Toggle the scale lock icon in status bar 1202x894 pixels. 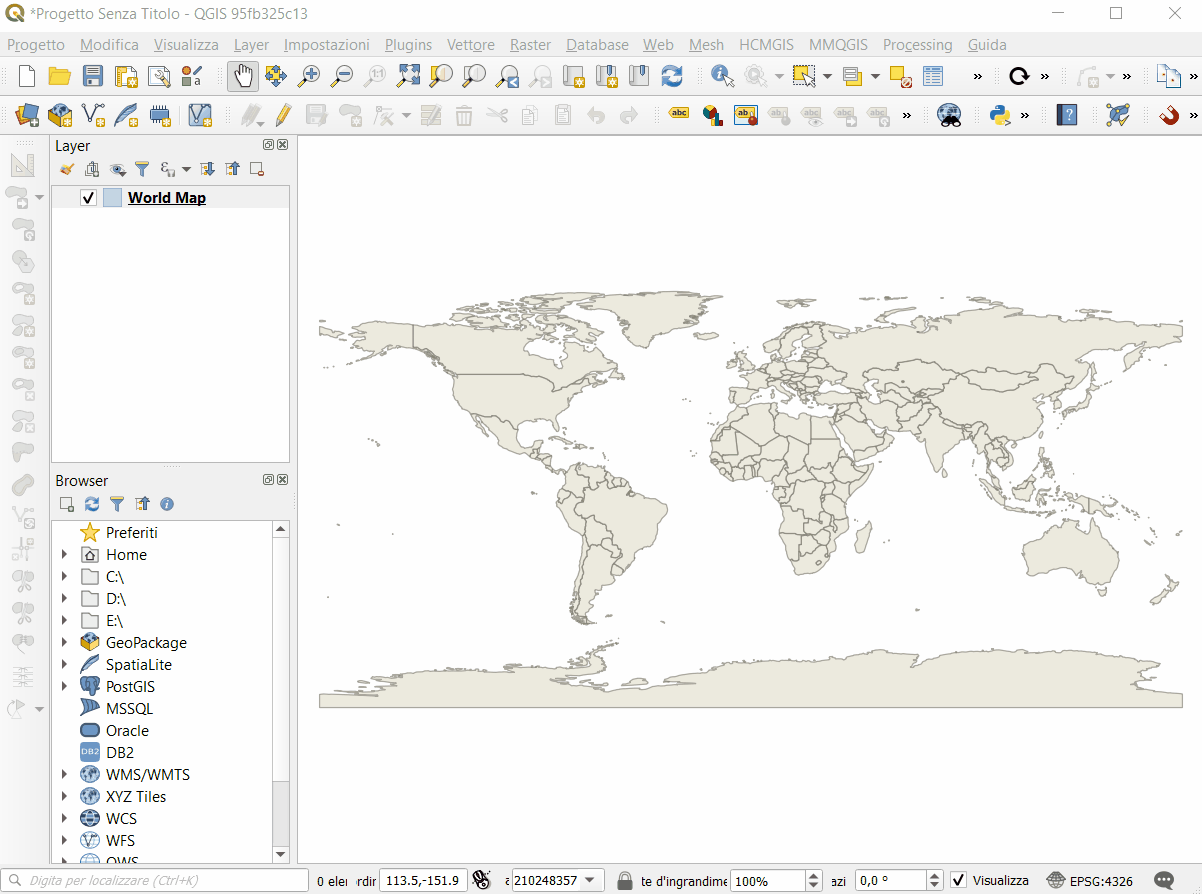[x=625, y=880]
